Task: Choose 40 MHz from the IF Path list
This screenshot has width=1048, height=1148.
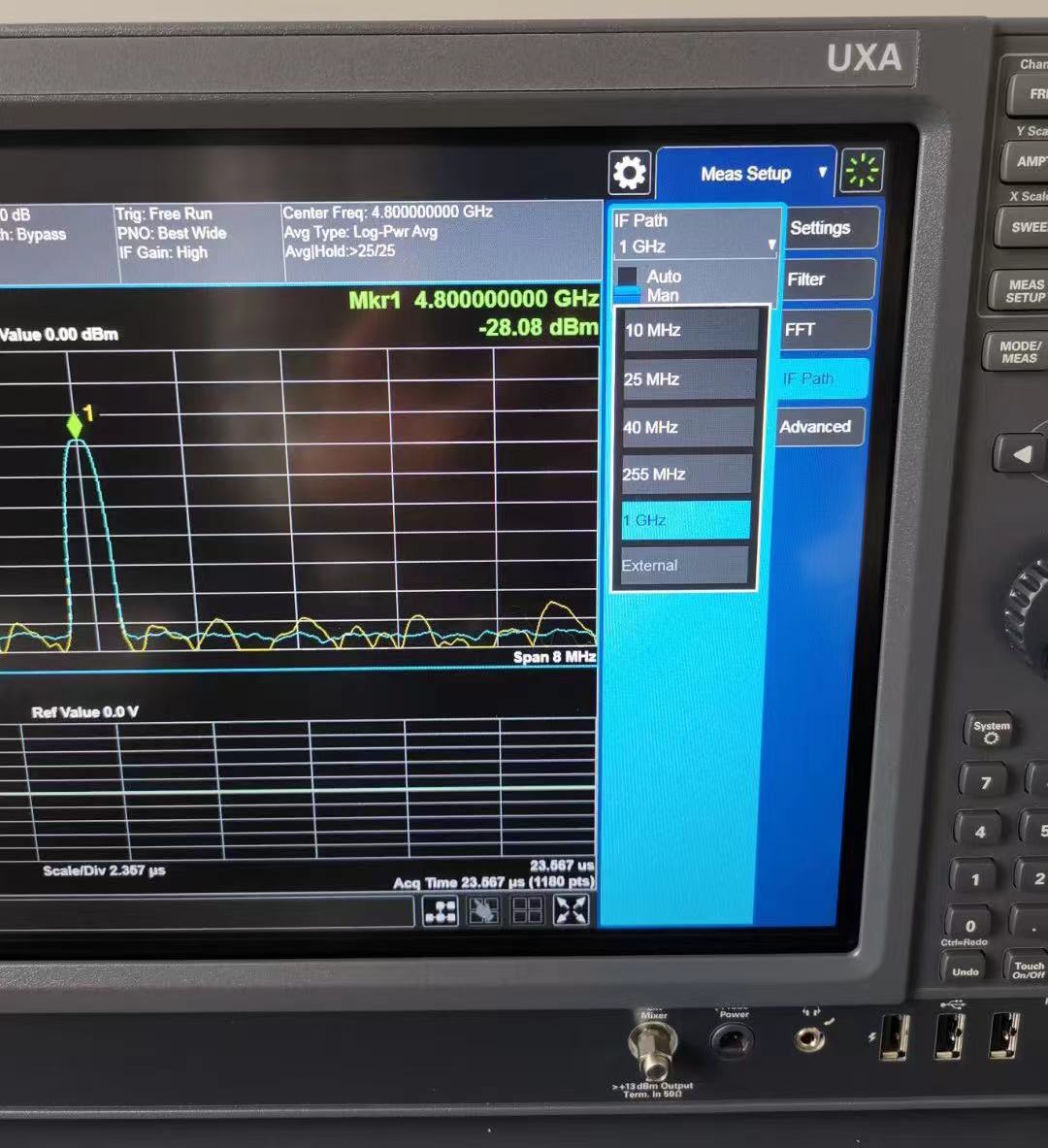Action: (x=688, y=427)
